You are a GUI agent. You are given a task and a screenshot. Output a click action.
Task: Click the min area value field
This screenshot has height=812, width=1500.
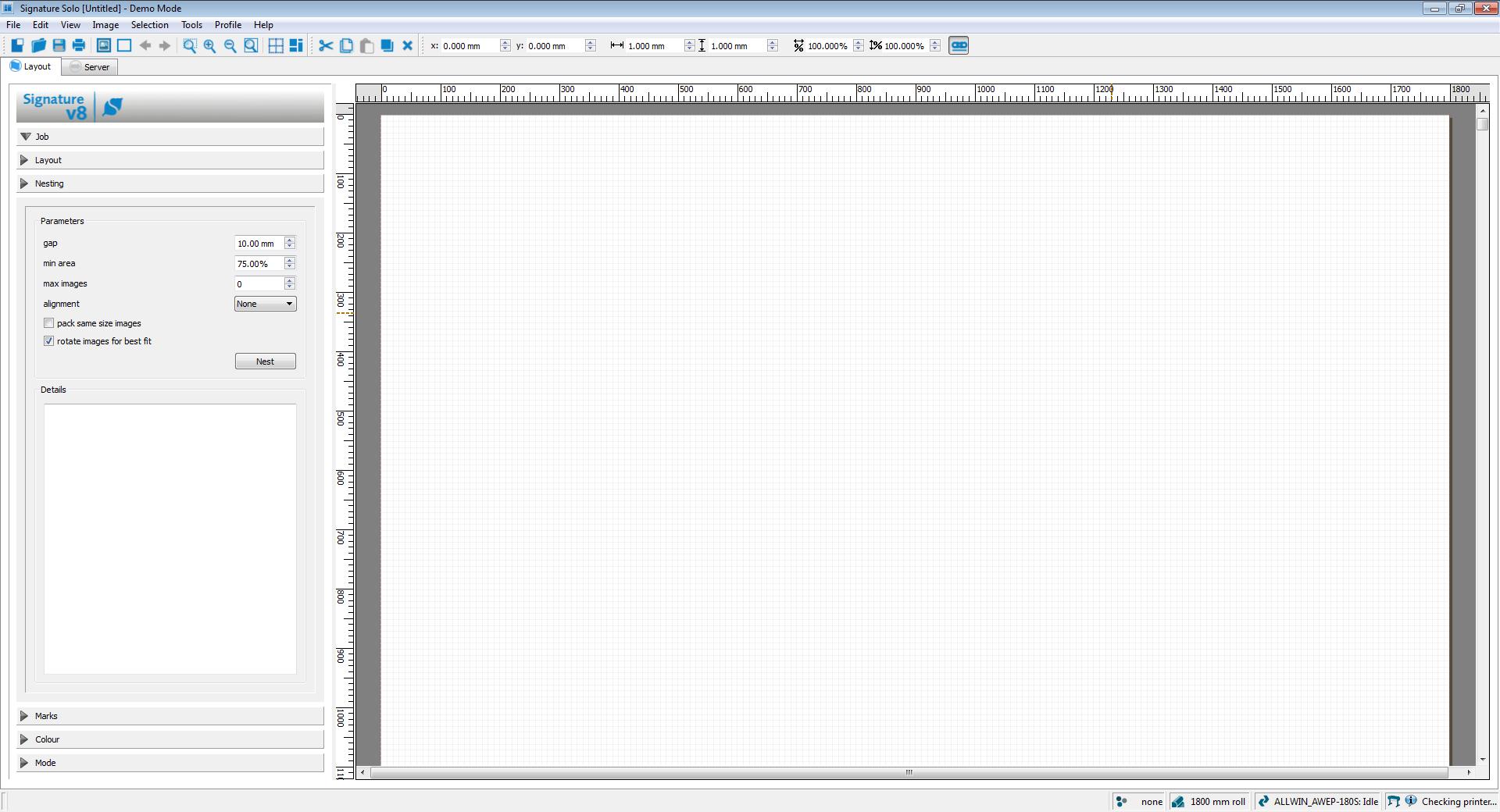(x=259, y=264)
